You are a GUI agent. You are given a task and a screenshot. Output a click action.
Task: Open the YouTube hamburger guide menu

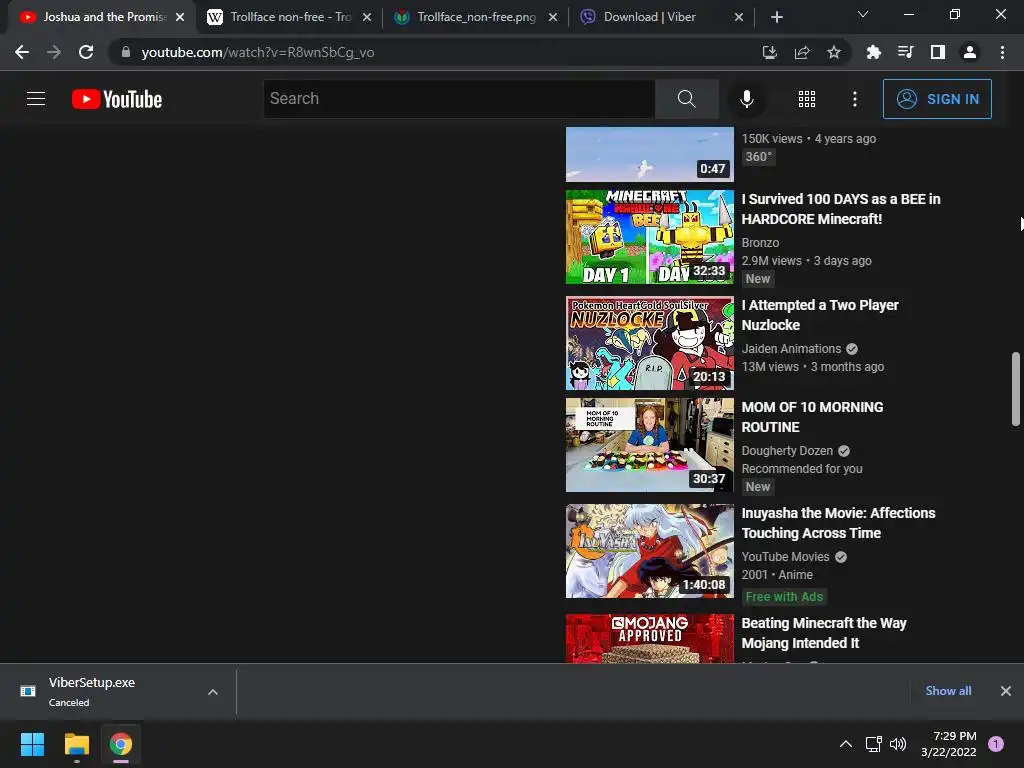pos(36,99)
